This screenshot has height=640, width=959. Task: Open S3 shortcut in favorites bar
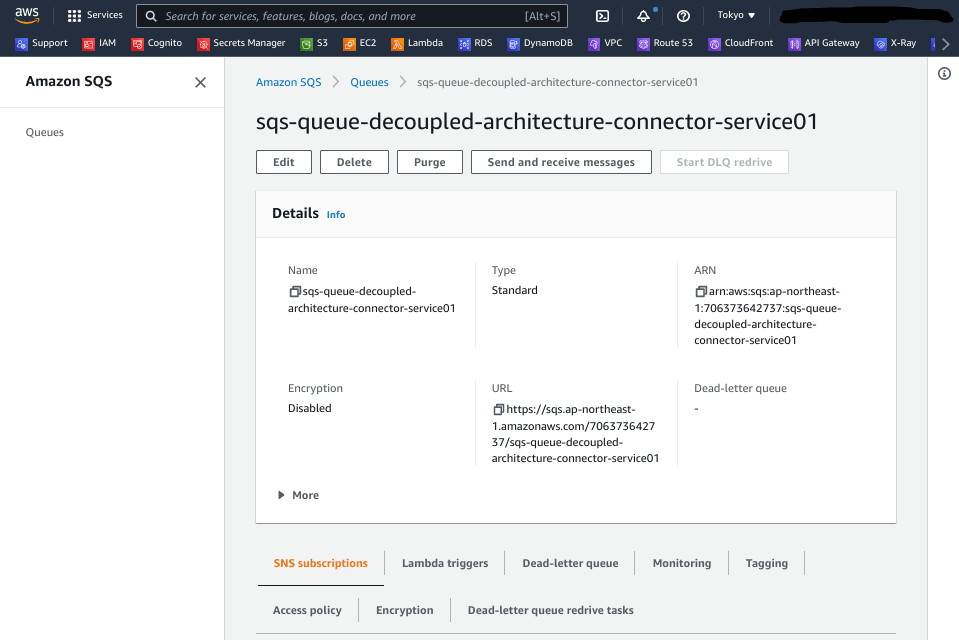point(314,43)
